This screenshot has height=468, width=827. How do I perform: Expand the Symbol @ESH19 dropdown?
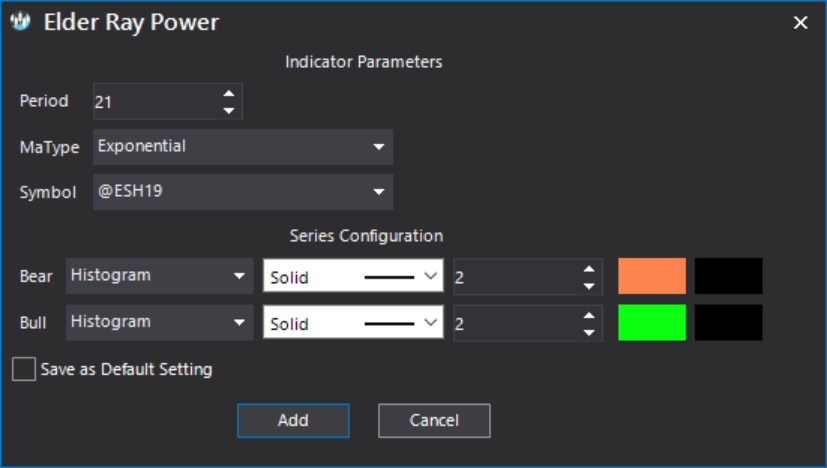243,192
